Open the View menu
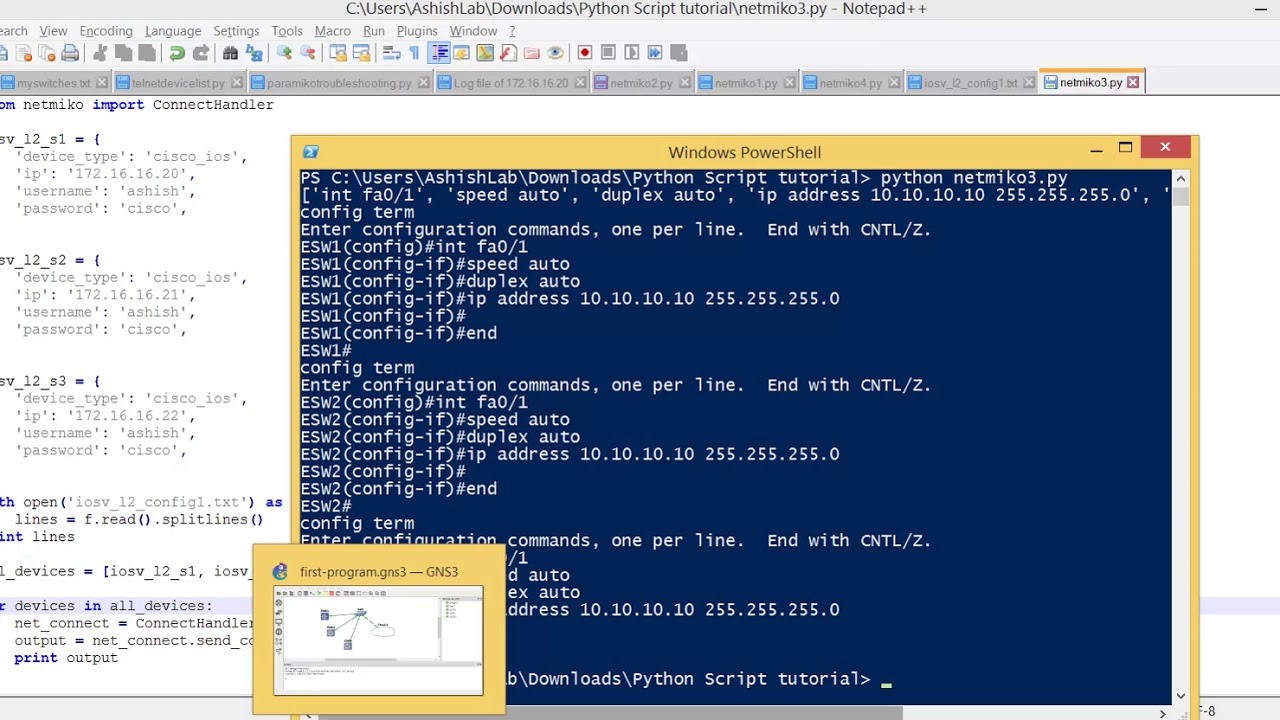This screenshot has height=720, width=1280. 53,31
